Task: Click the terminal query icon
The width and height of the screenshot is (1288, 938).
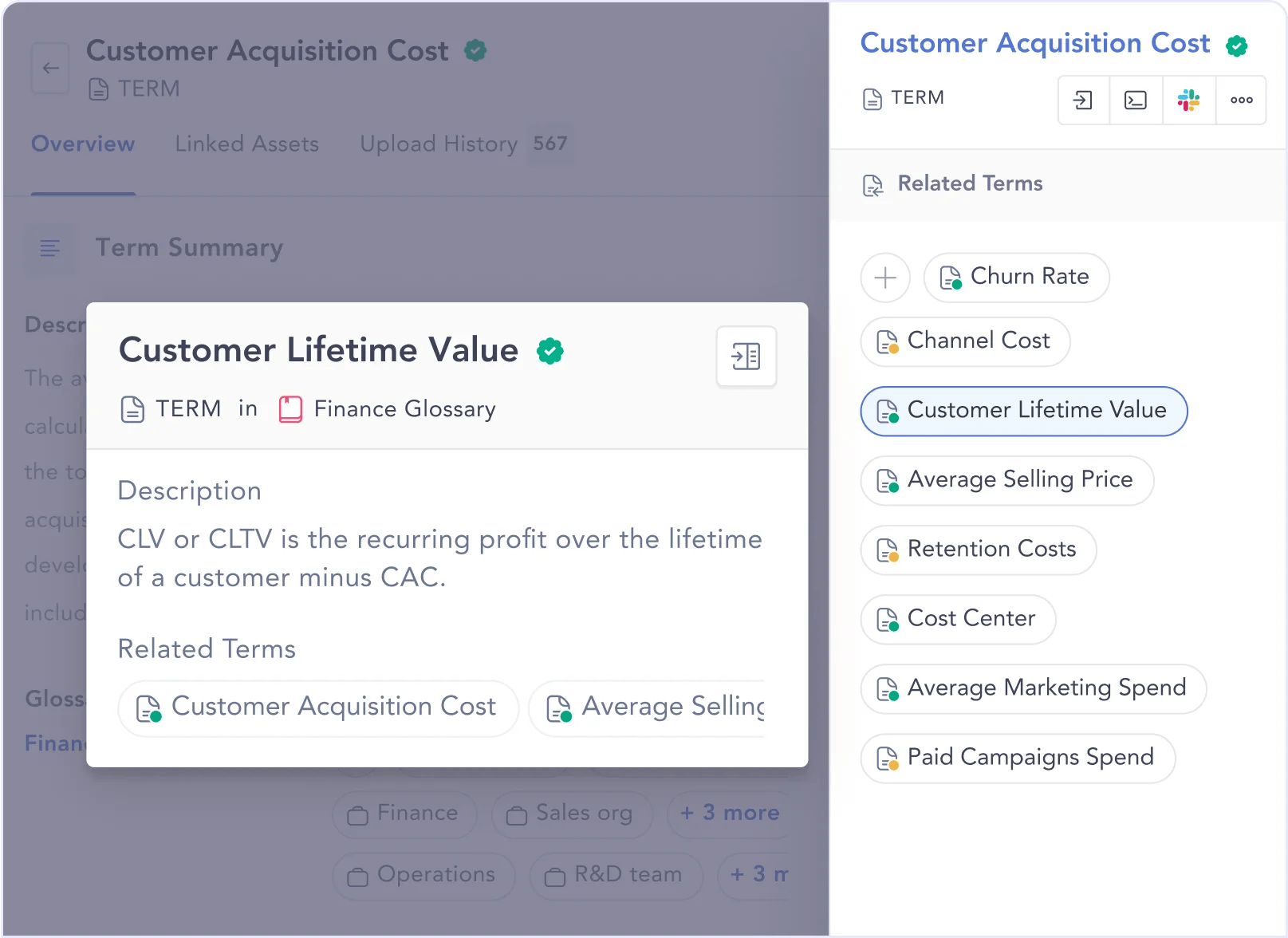Action: click(x=1135, y=100)
